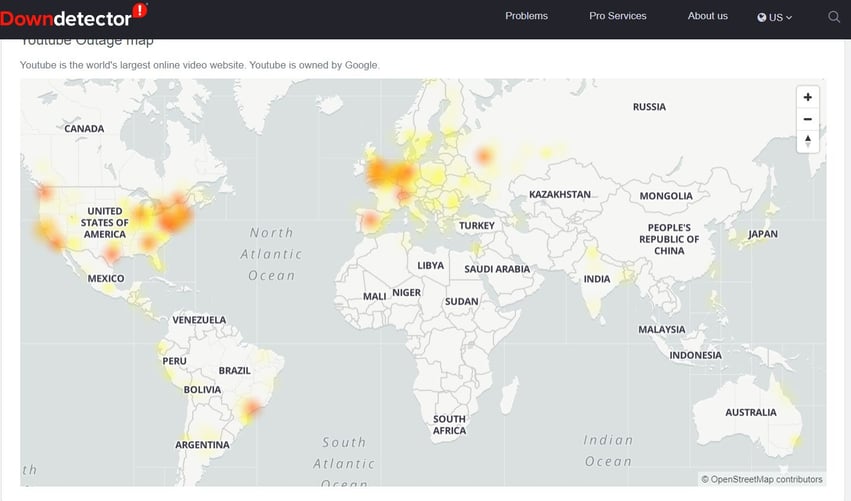The width and height of the screenshot is (851, 501).
Task: Open the Downdetector logo home link
Action: [73, 16]
